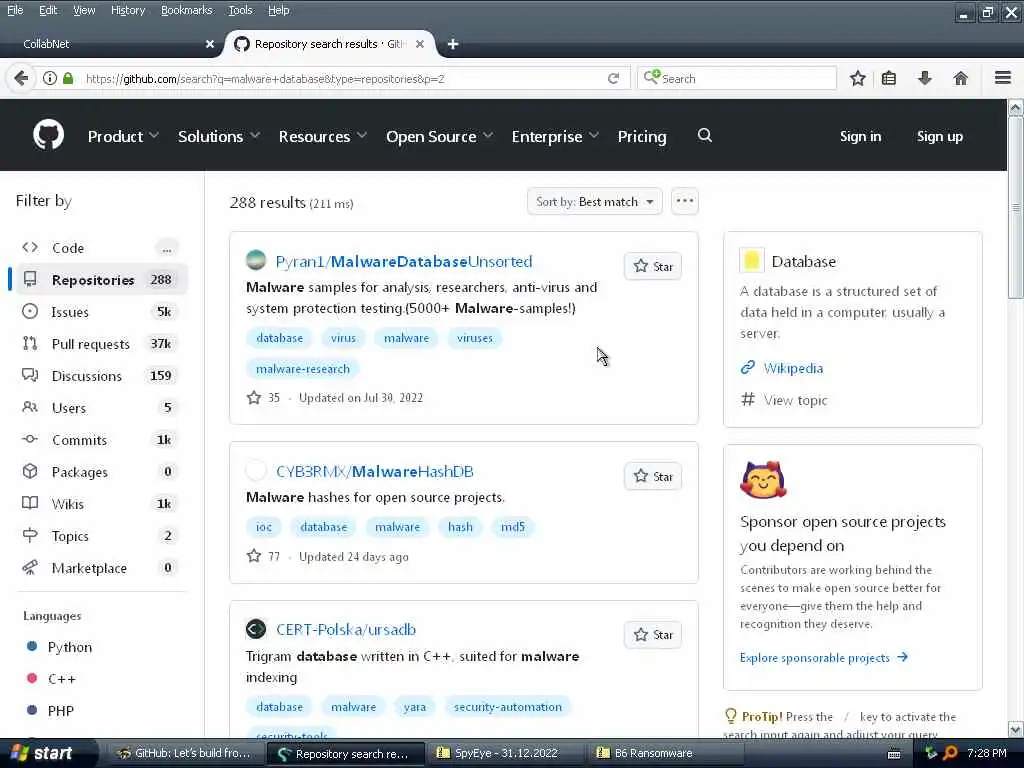Click the malware-research topic tag

tap(302, 368)
